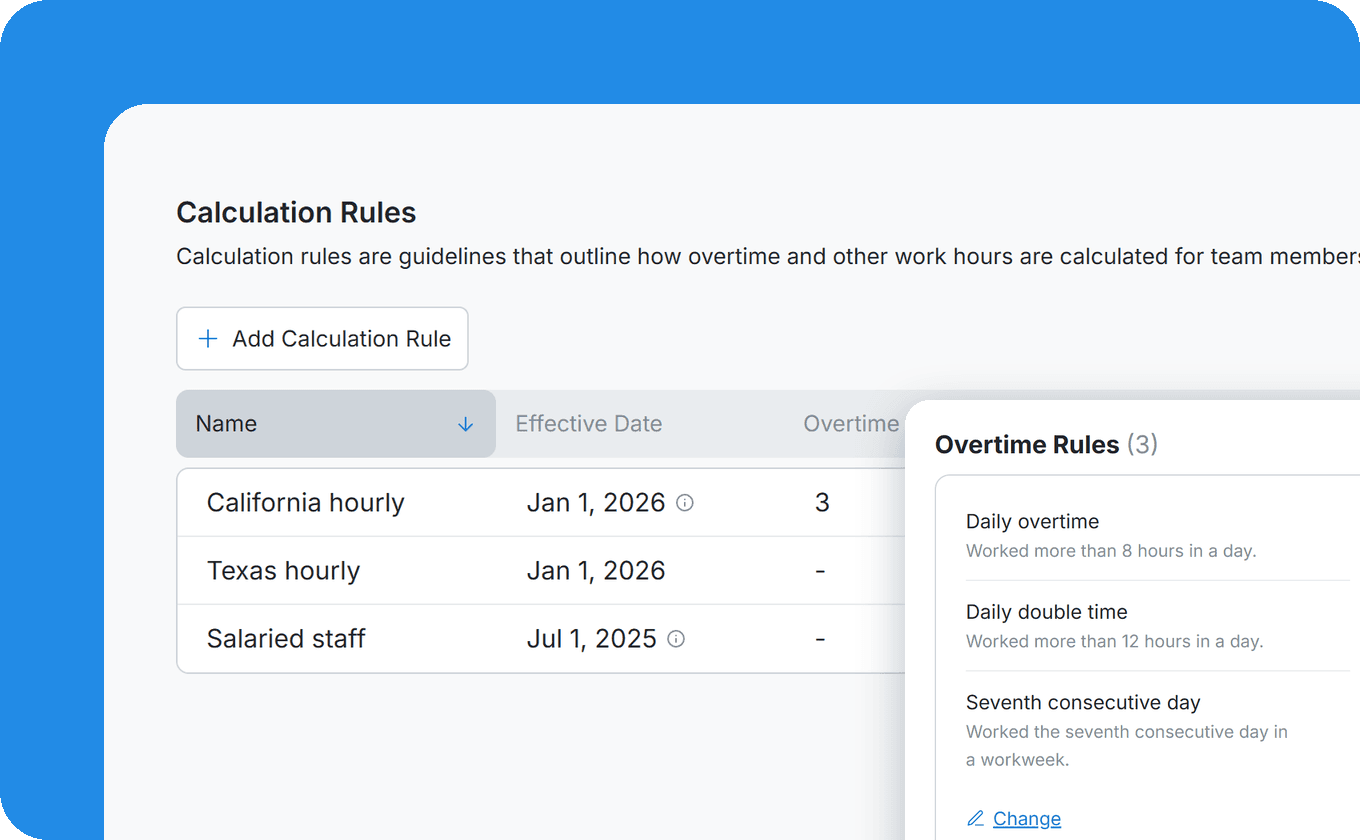Click the Overtime Rules panel heading
The height and width of the screenshot is (840, 1360).
(x=1046, y=445)
